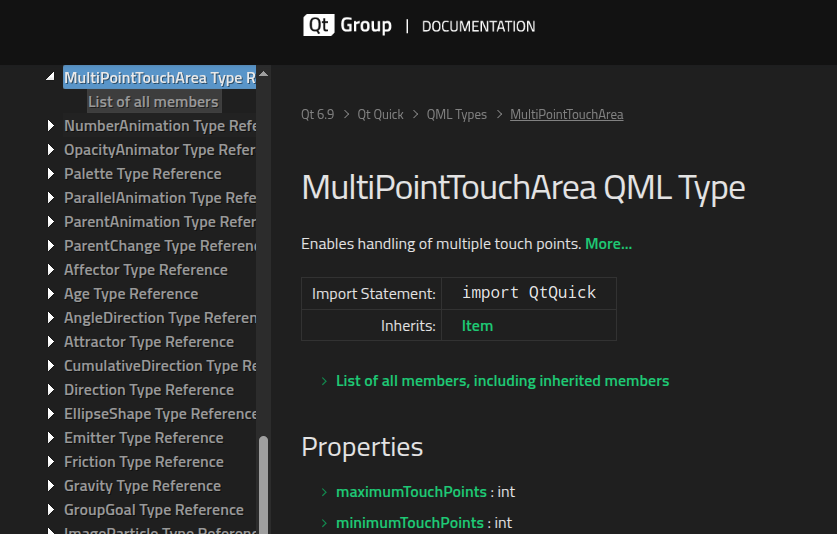Viewport: 837px width, 534px height.
Task: Open Emitter Type Reference entry
Action: (x=144, y=438)
